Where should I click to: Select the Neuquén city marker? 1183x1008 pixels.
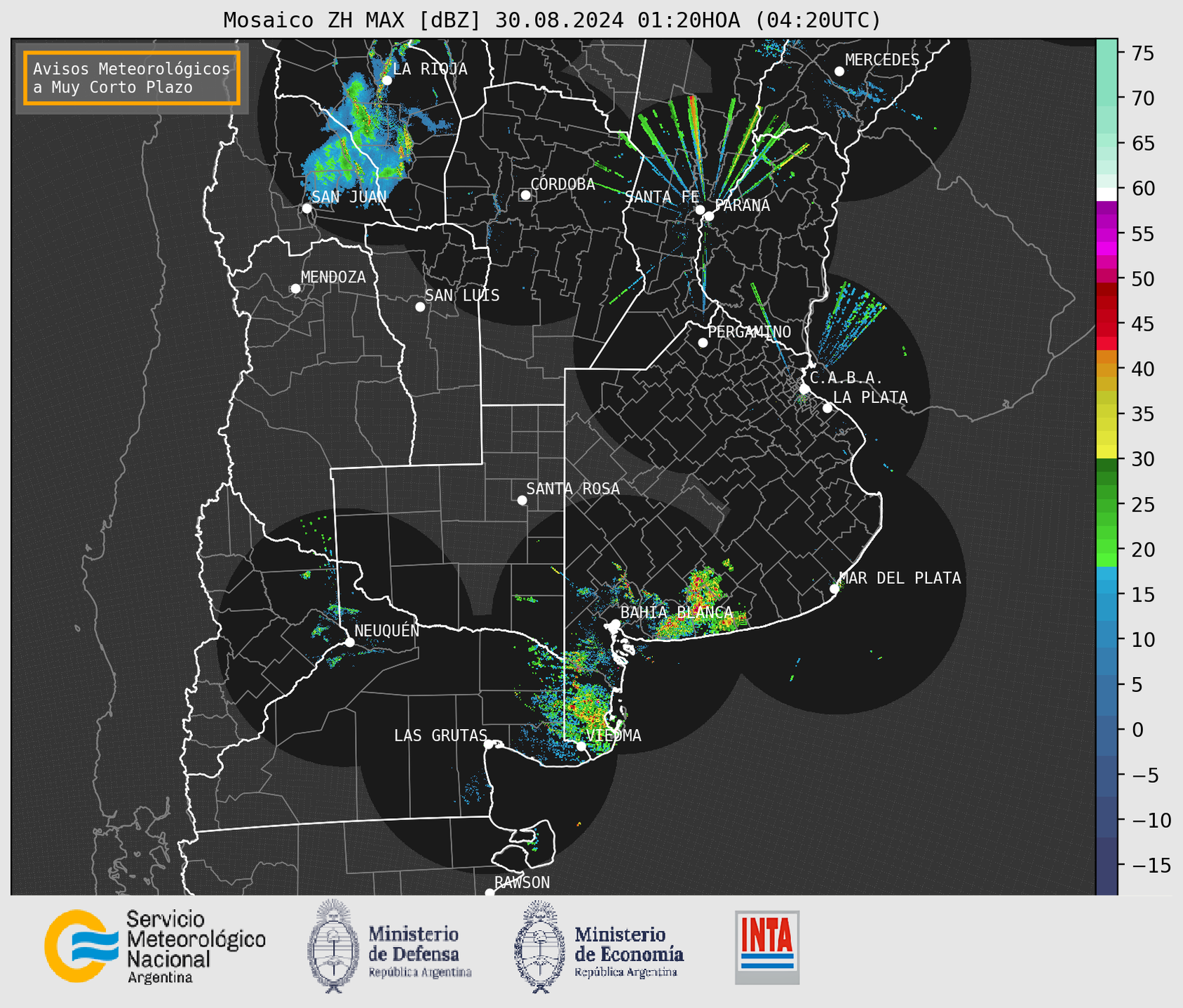coord(349,642)
